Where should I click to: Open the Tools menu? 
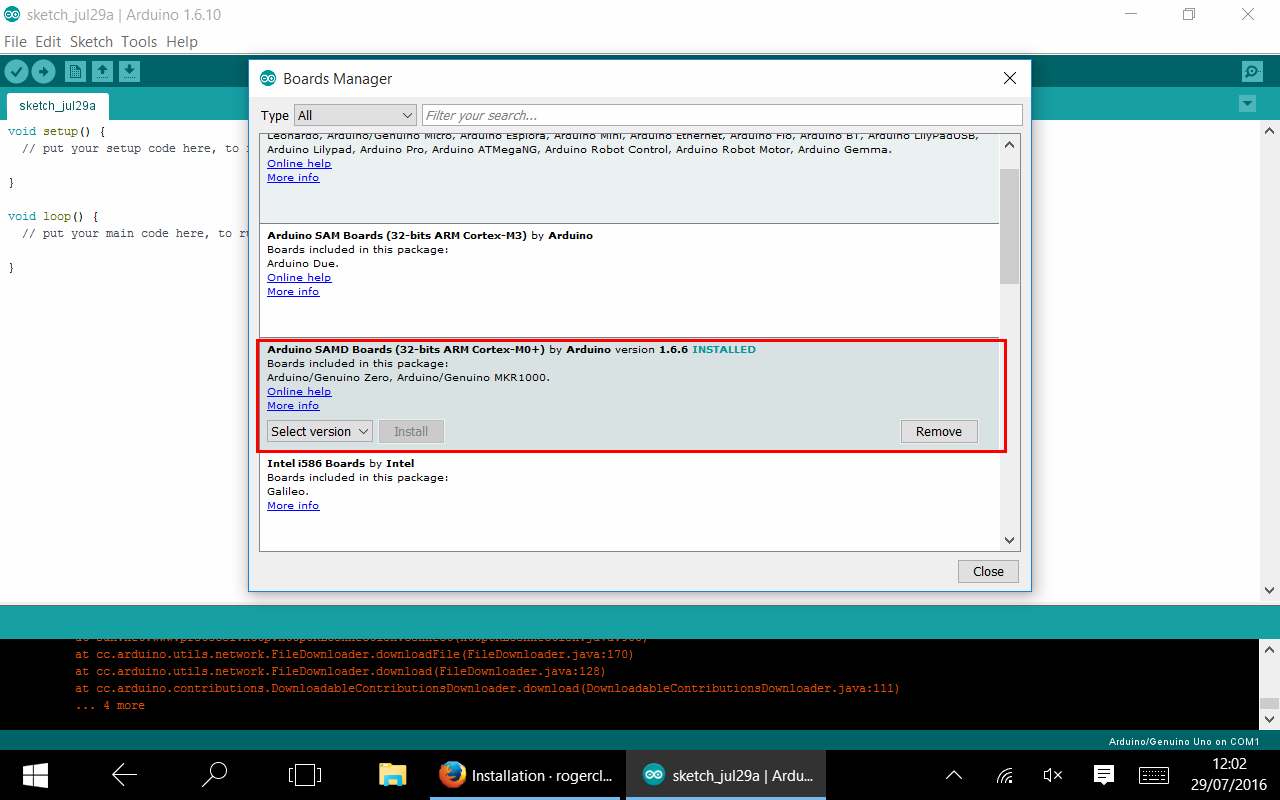(x=139, y=42)
